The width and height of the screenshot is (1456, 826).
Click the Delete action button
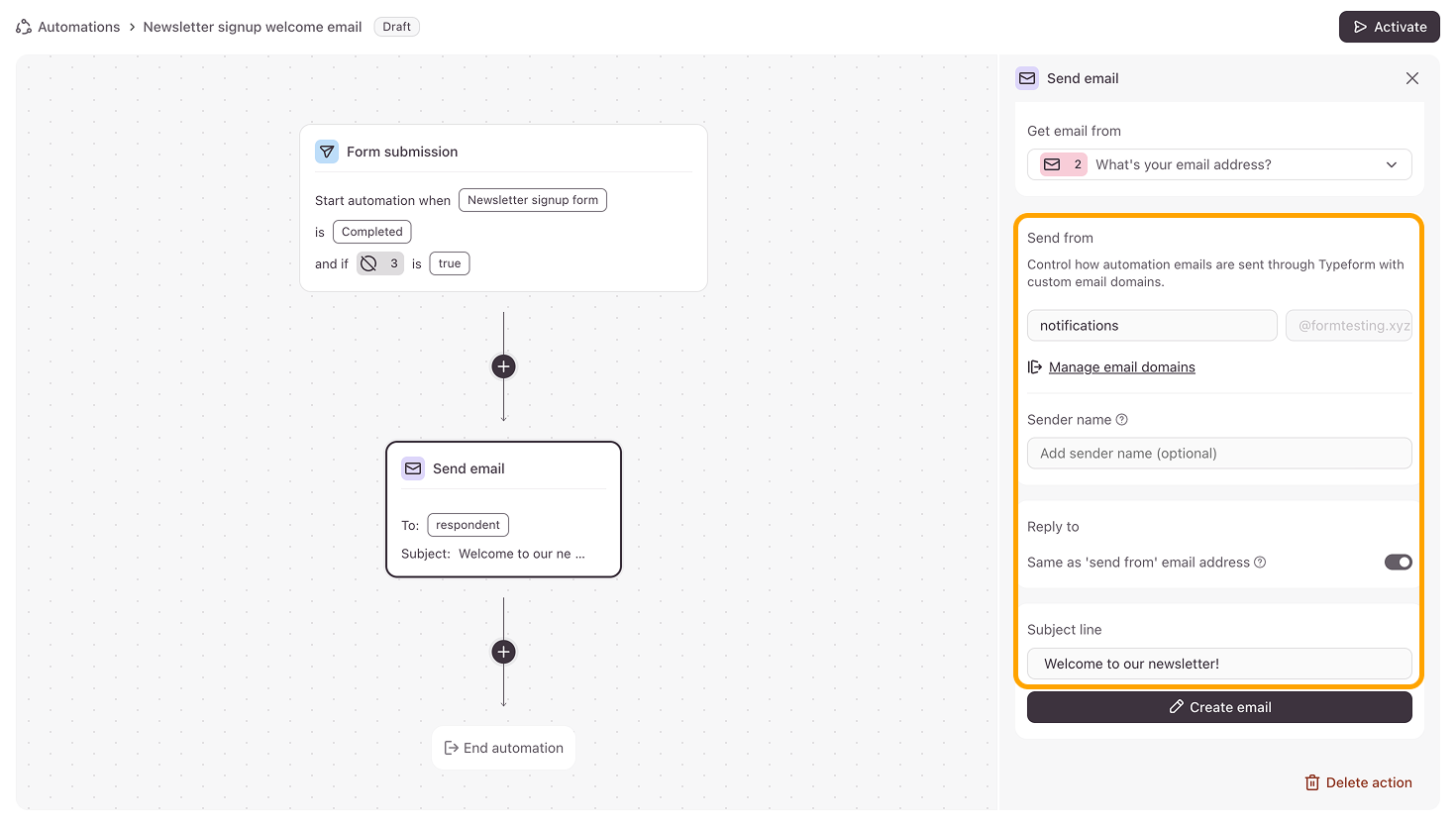point(1358,782)
